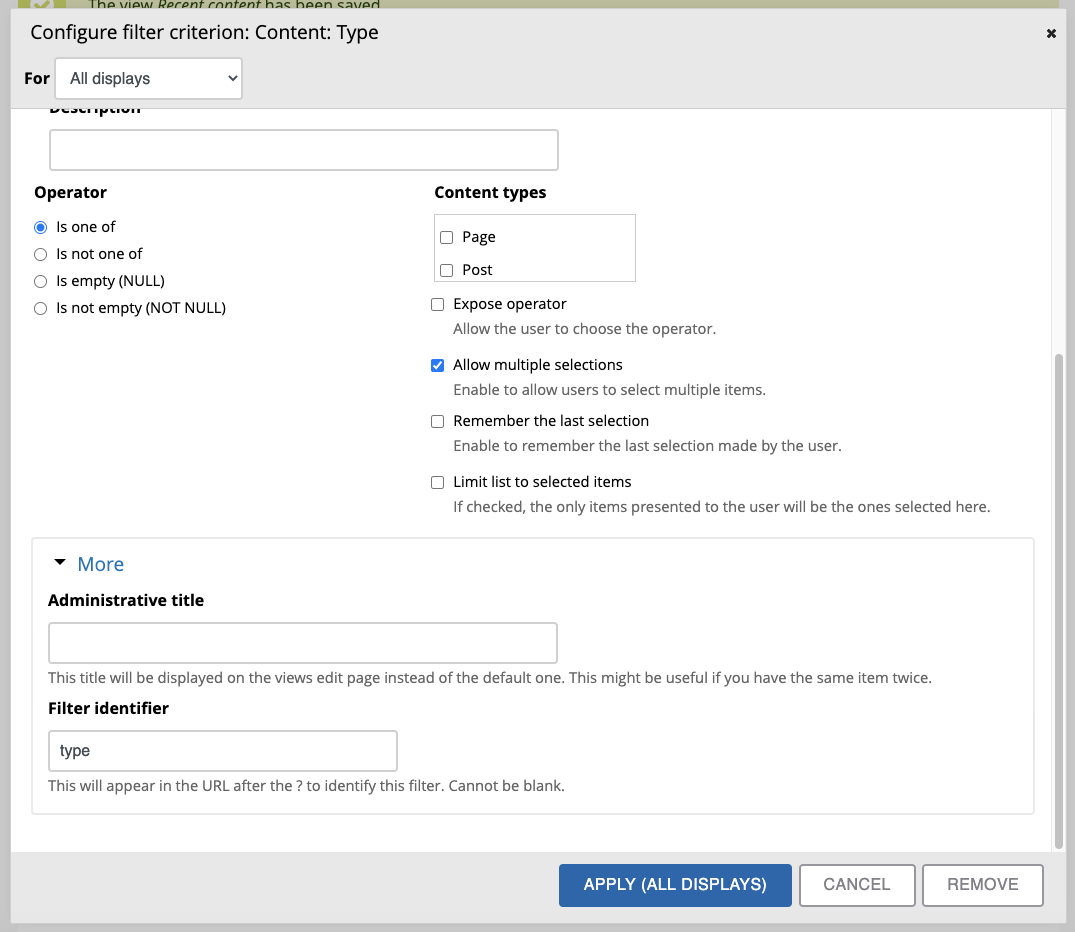Click the More section triangle arrow
1075x932 pixels.
pyautogui.click(x=60, y=562)
